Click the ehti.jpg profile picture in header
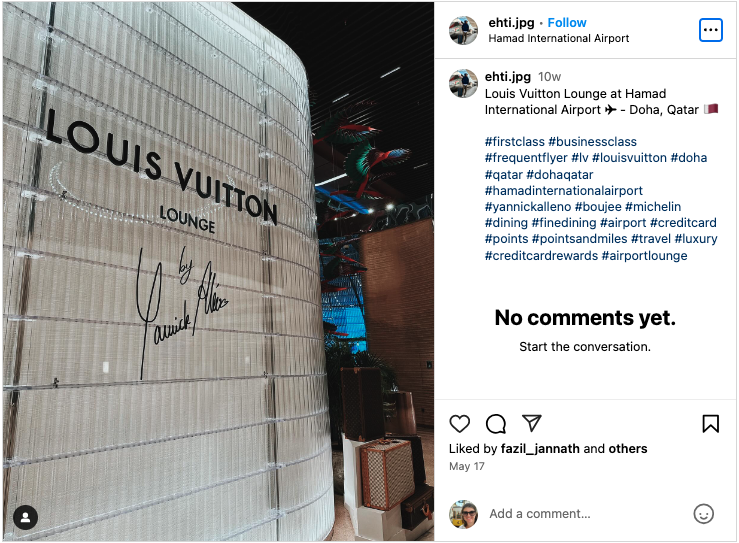This screenshot has width=739, height=543. (463, 30)
